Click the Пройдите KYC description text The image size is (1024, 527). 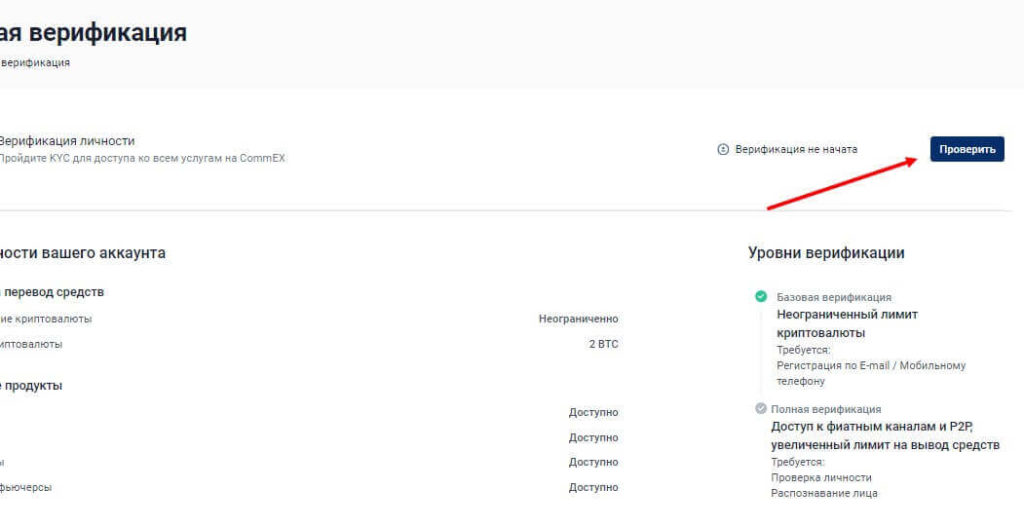click(x=142, y=158)
